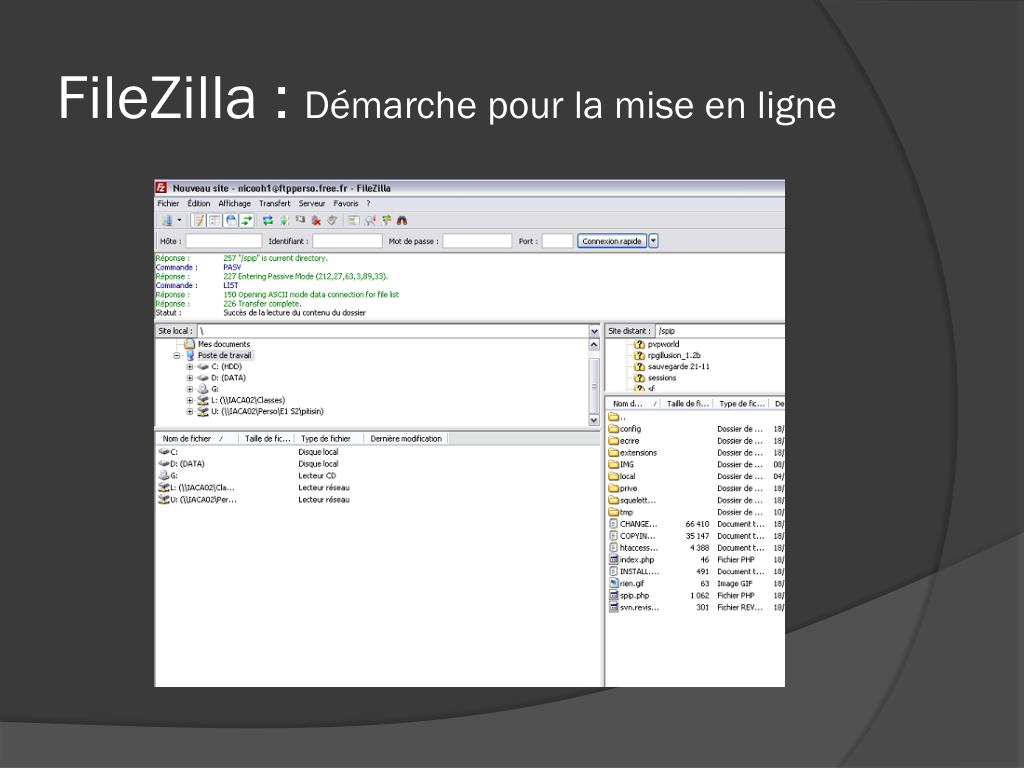Open the Édition menu
This screenshot has height=768, width=1024.
click(199, 204)
